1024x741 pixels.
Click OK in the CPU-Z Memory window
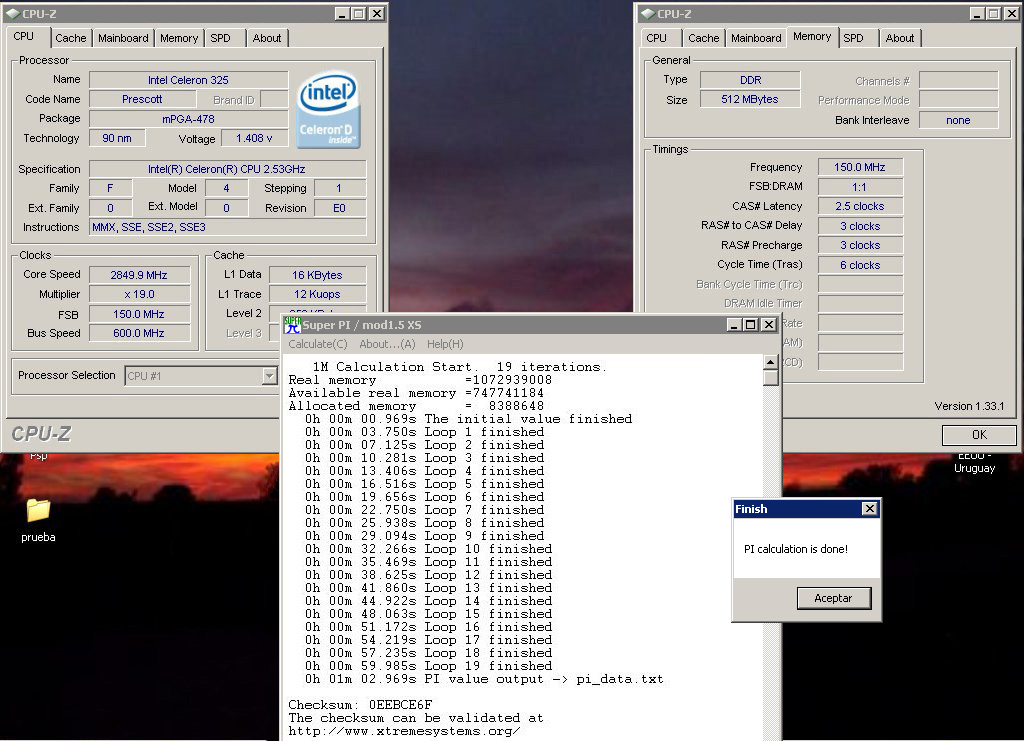pos(979,435)
